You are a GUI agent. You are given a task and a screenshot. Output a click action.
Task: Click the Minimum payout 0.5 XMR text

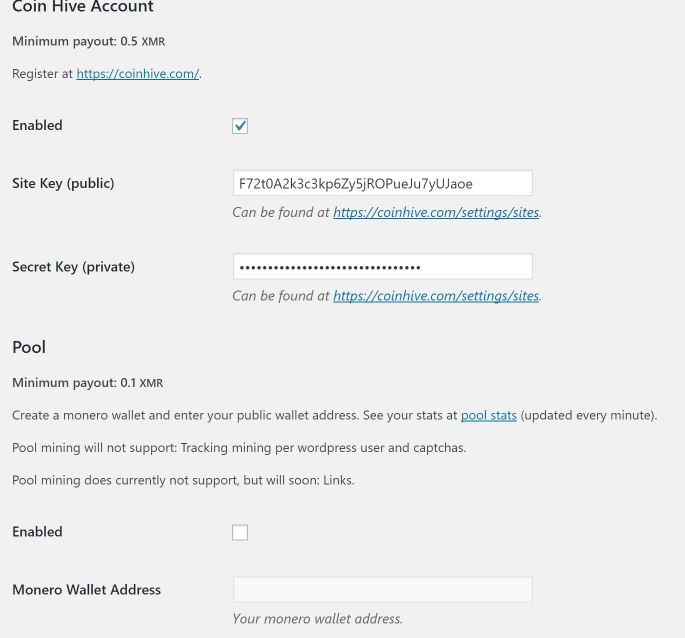pyautogui.click(x=89, y=41)
